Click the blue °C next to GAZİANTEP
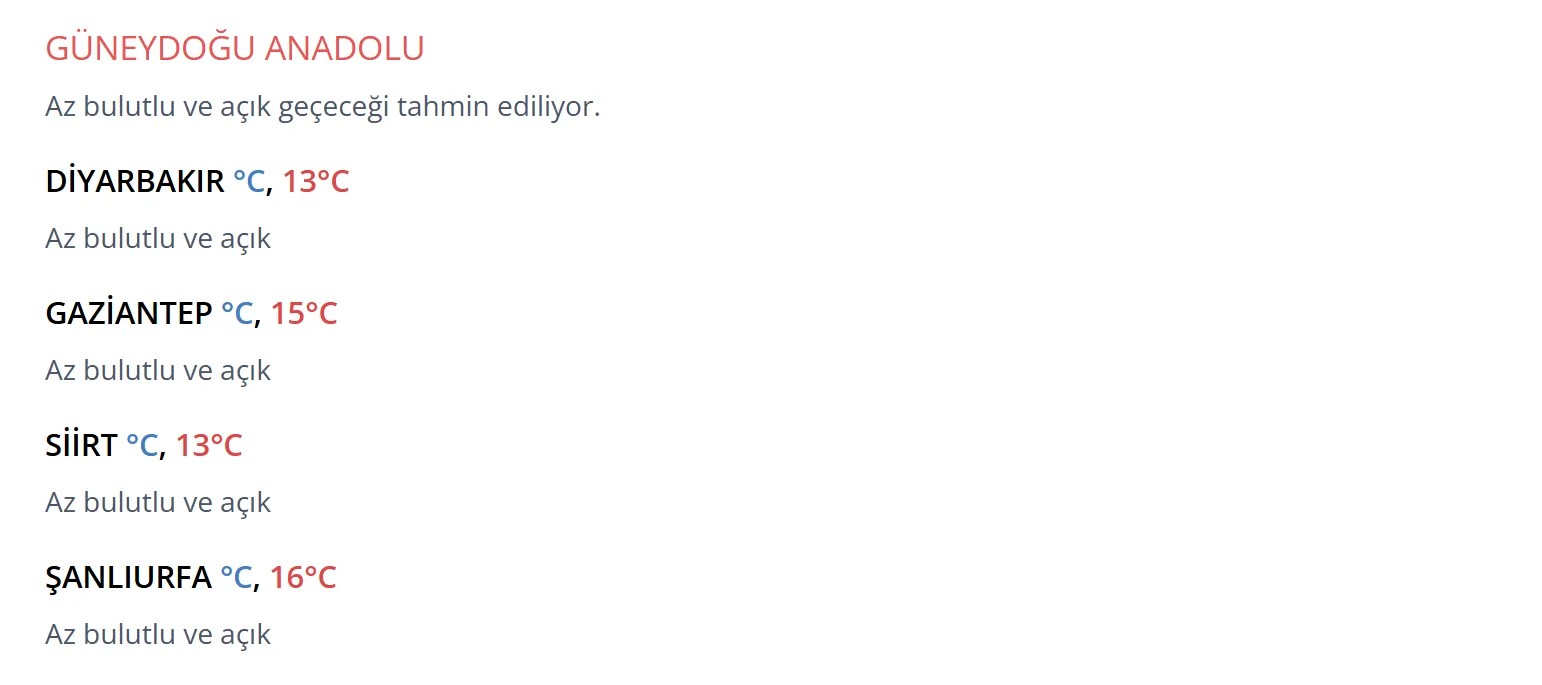Image resolution: width=1542 pixels, height=685 pixels. 237,314
